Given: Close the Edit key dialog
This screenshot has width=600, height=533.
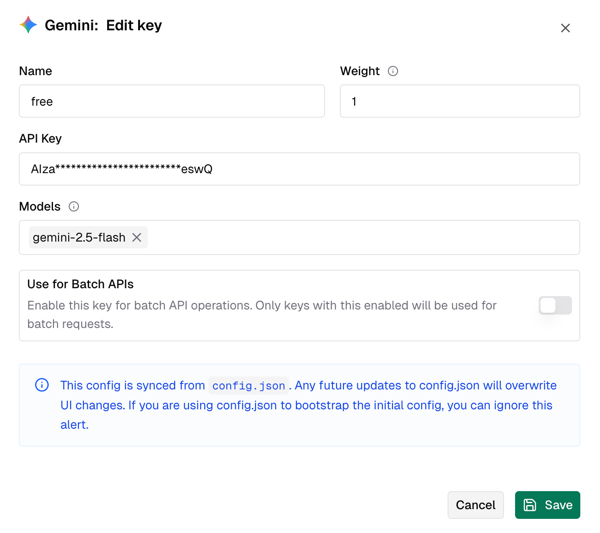Looking at the screenshot, I should pos(565,28).
